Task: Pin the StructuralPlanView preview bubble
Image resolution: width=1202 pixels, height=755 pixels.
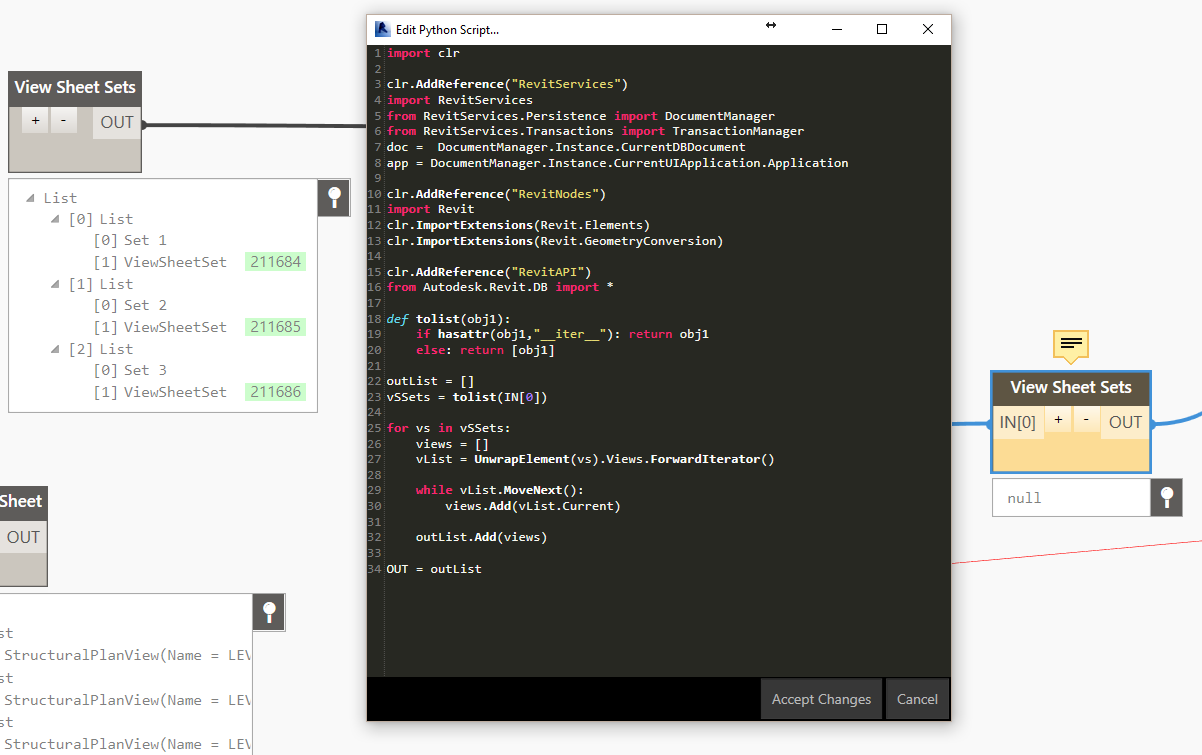Action: coord(269,612)
